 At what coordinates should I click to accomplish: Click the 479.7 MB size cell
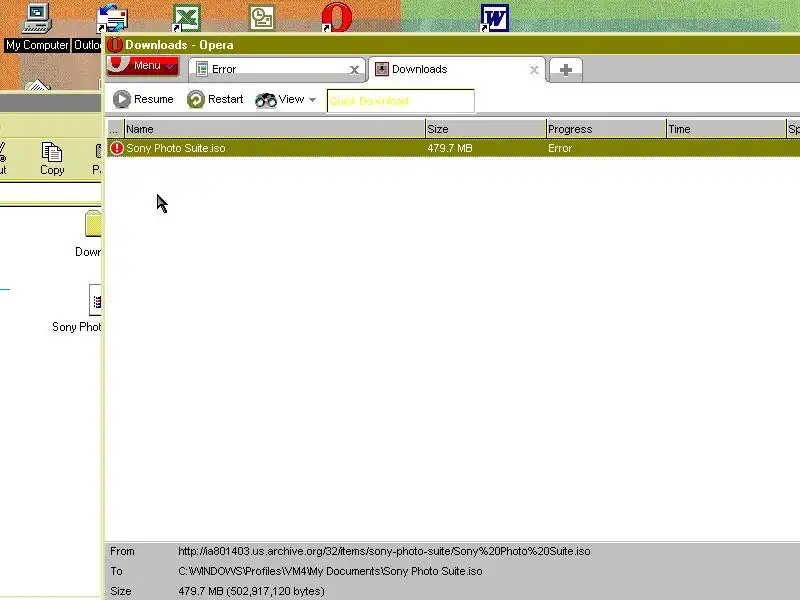449,148
